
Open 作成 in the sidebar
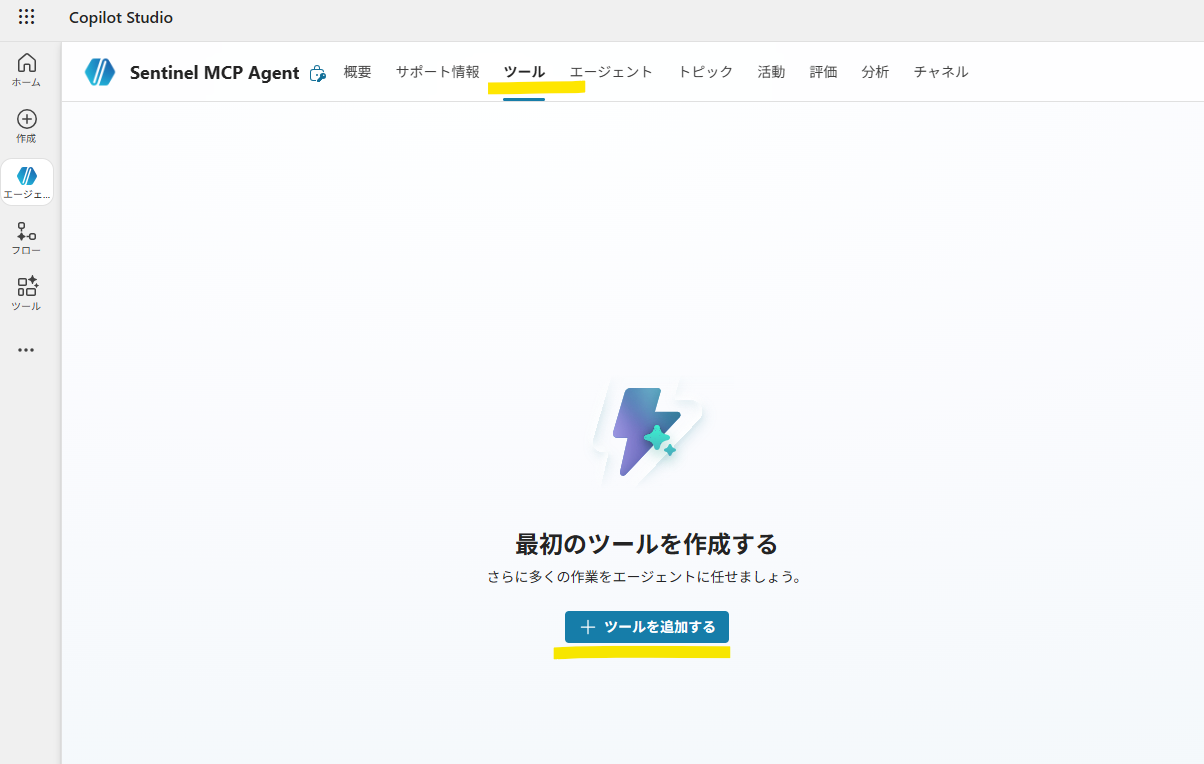point(27,126)
